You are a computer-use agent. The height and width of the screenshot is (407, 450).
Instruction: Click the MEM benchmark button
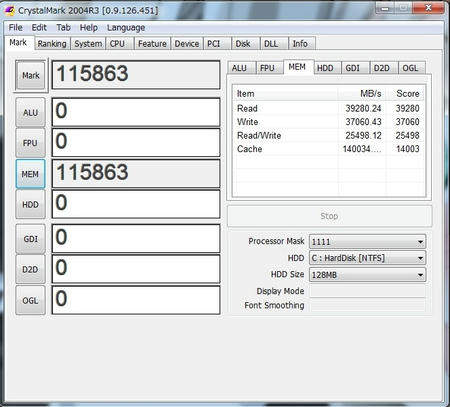[x=30, y=174]
